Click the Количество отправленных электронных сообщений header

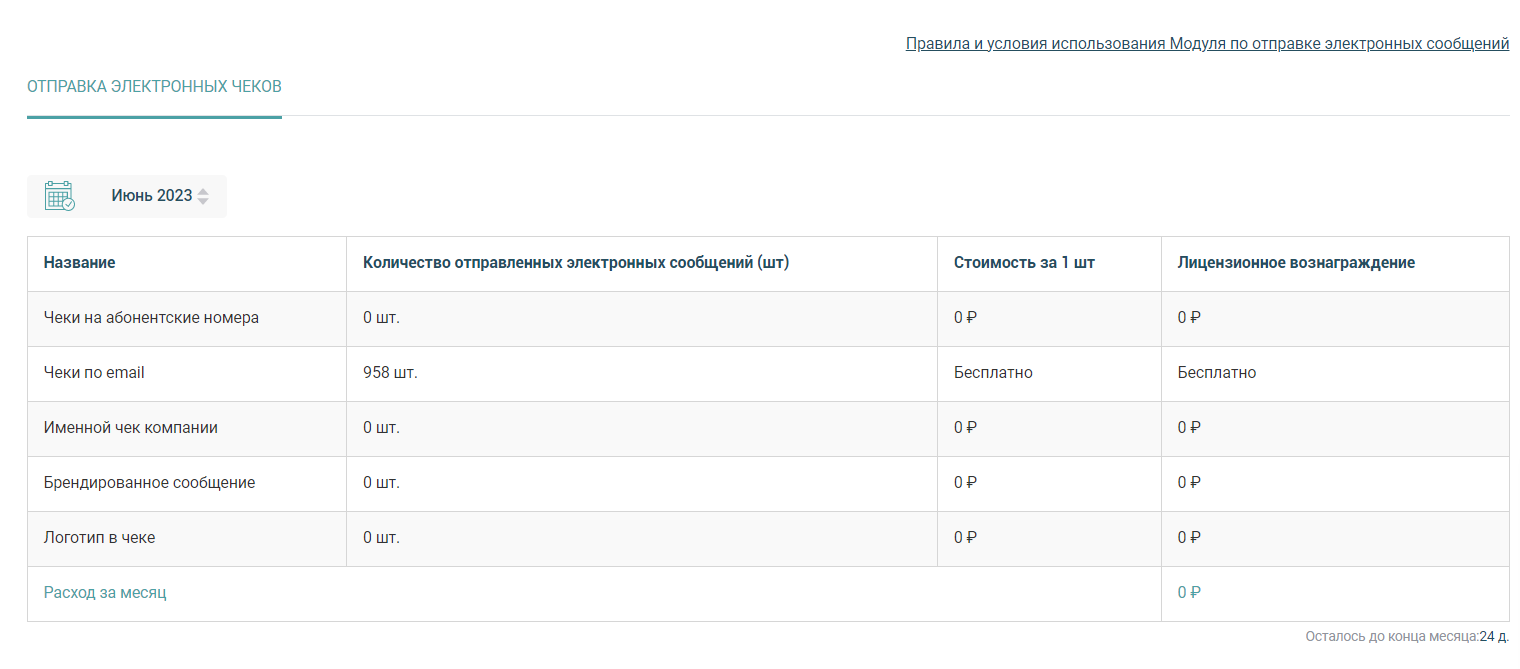coord(576,263)
